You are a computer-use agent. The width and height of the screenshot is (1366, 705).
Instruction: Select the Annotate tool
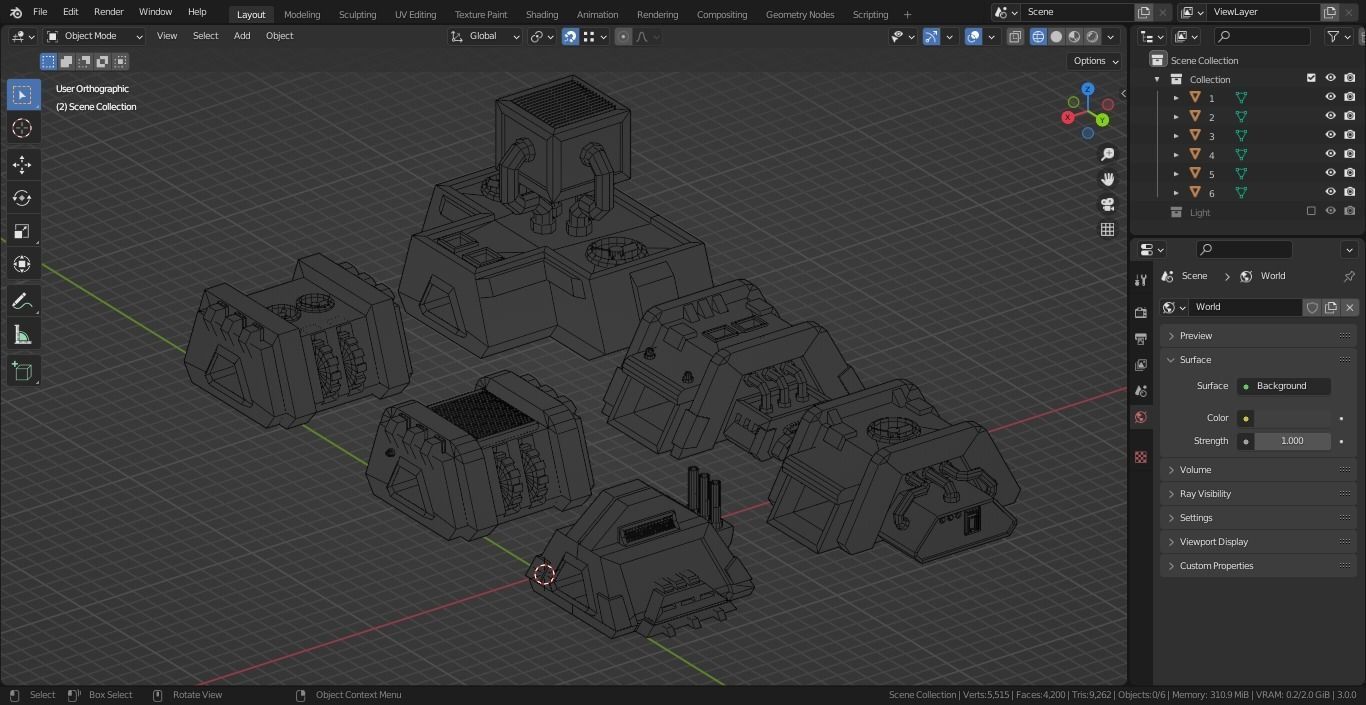click(x=21, y=300)
